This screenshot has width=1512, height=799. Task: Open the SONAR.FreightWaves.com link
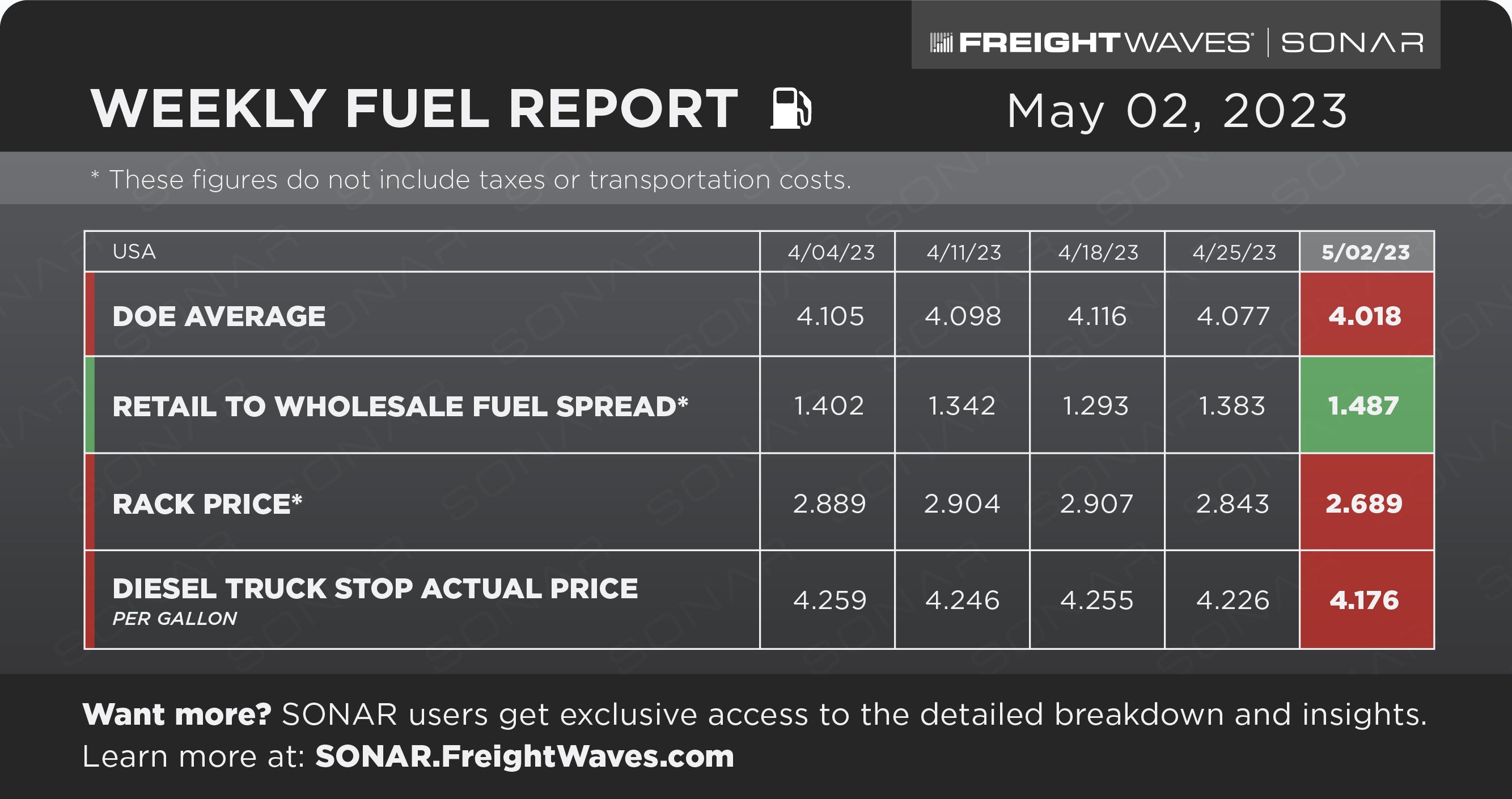(x=524, y=756)
